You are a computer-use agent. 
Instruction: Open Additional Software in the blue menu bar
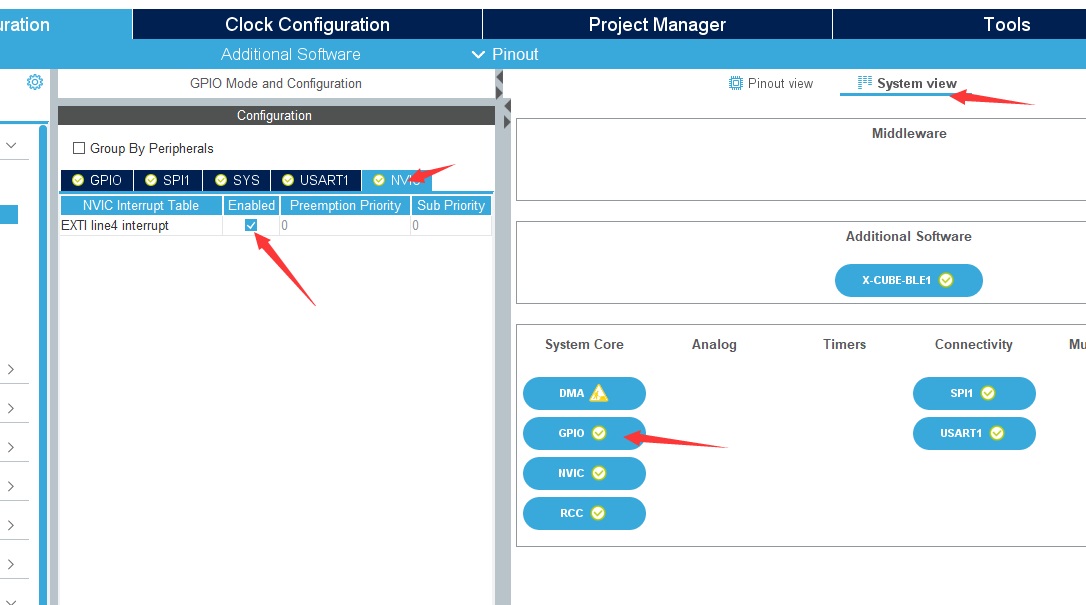[x=291, y=54]
